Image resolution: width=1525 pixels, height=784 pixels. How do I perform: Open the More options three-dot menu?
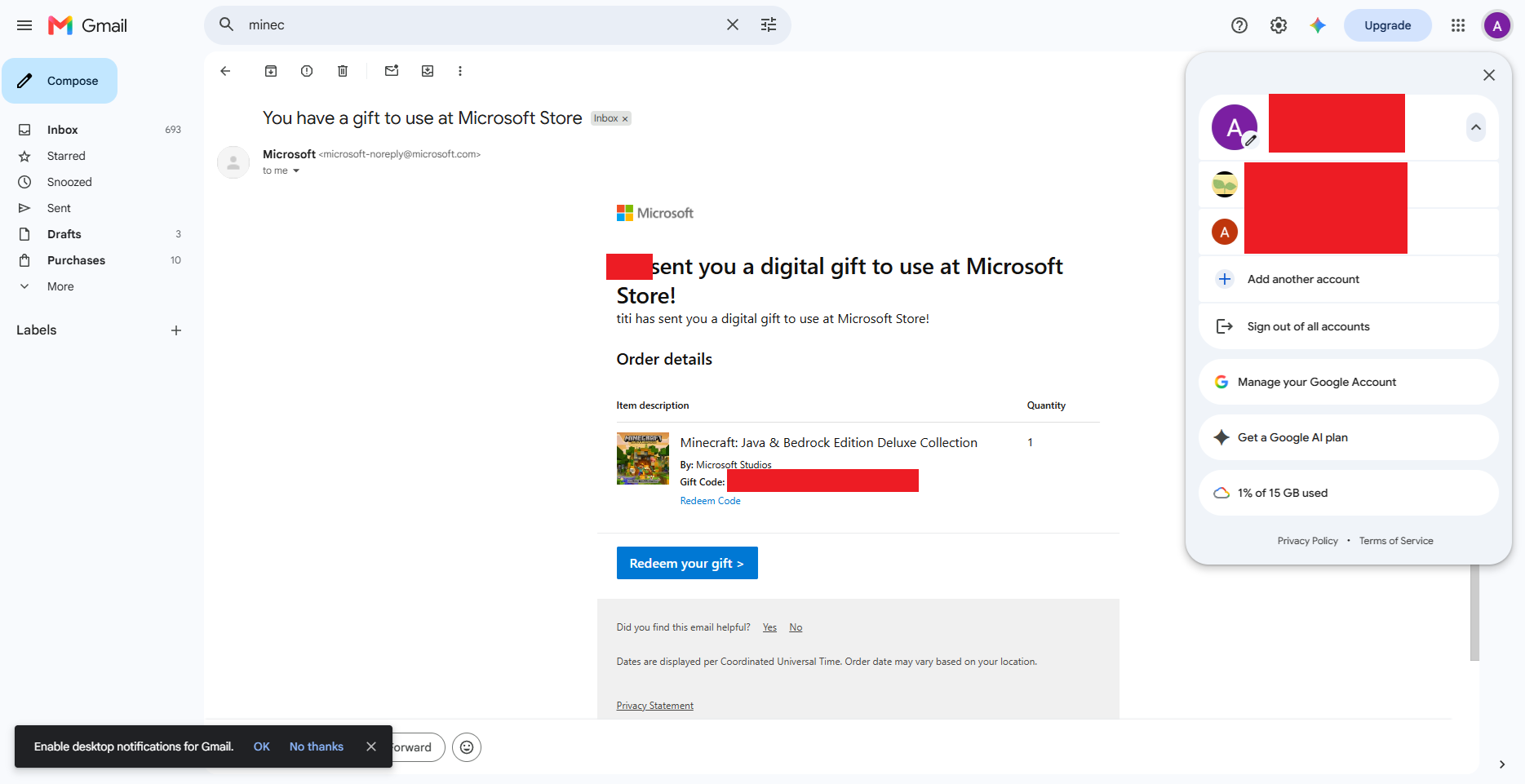(460, 71)
